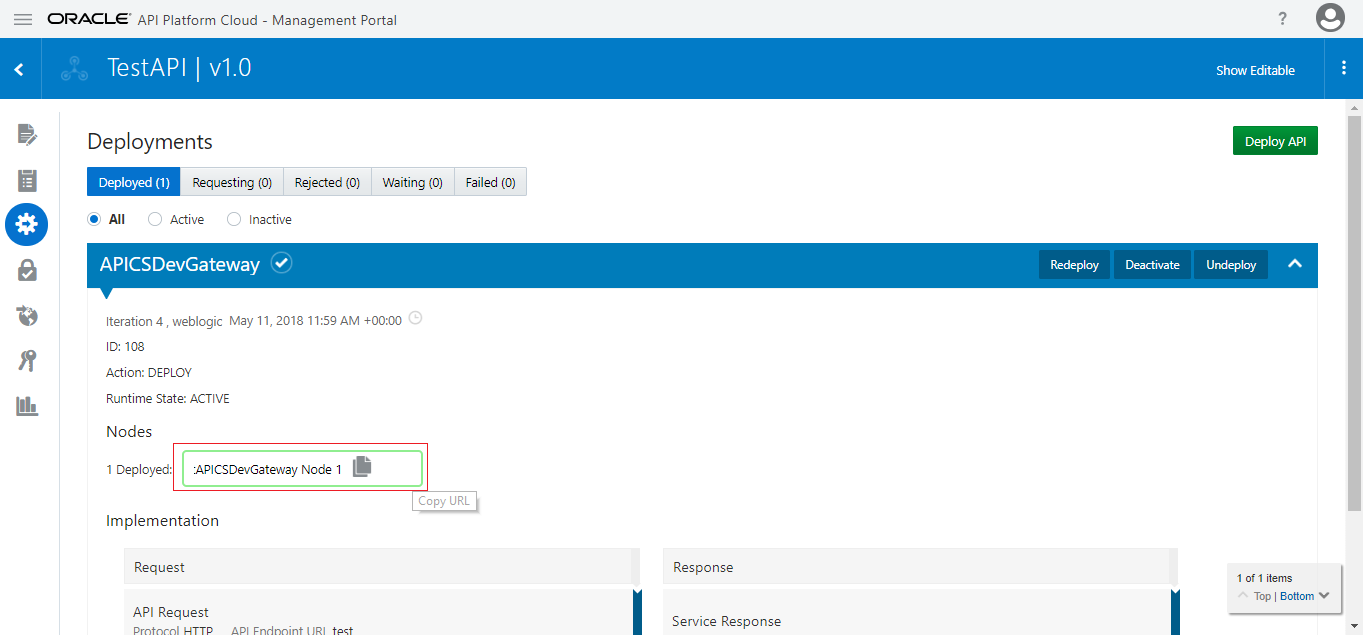
Task: Click the Top link
Action: pyautogui.click(x=1262, y=596)
